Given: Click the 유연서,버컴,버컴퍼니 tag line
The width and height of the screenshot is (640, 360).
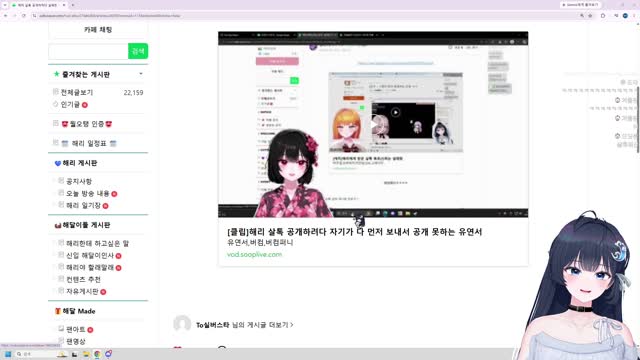Looking at the screenshot, I should pyautogui.click(x=260, y=242).
